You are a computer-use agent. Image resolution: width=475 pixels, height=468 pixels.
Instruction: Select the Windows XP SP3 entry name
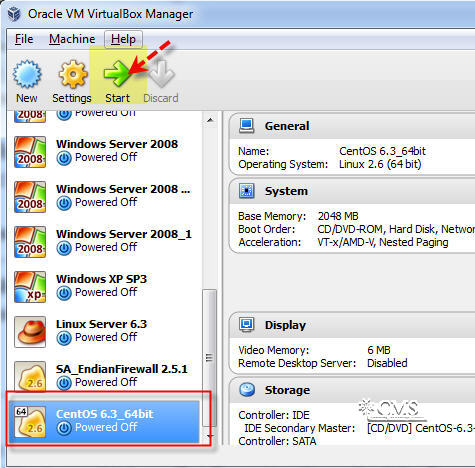tap(101, 279)
